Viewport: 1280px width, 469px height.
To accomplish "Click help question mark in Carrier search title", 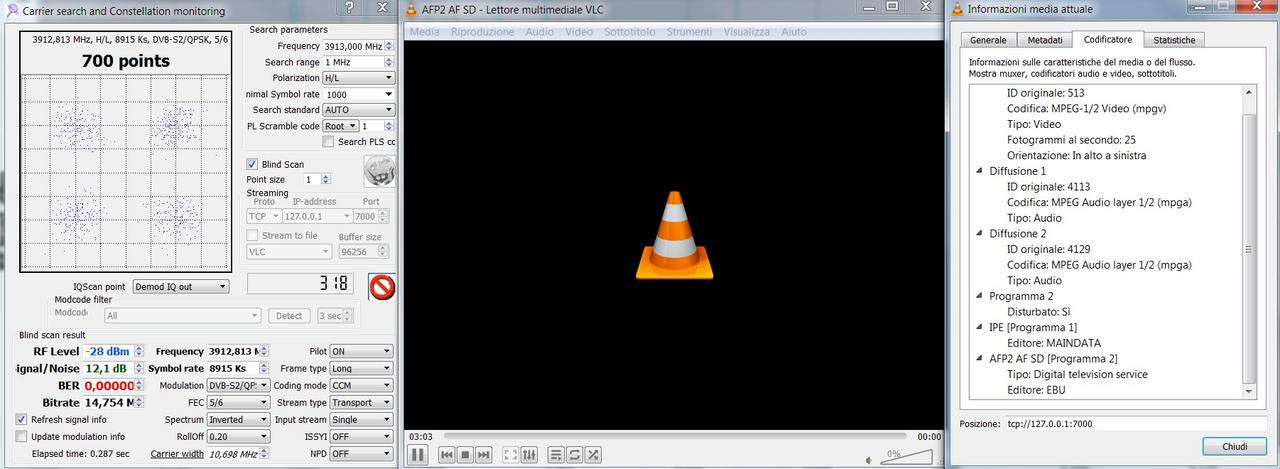I will point(349,9).
